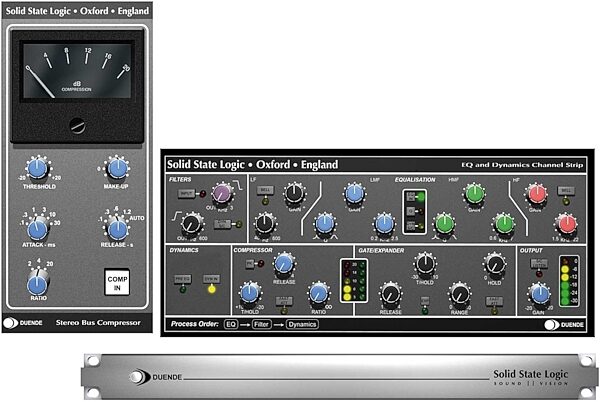
Task: Click the compressor gain reduction LED meter
Action: click(x=354, y=280)
